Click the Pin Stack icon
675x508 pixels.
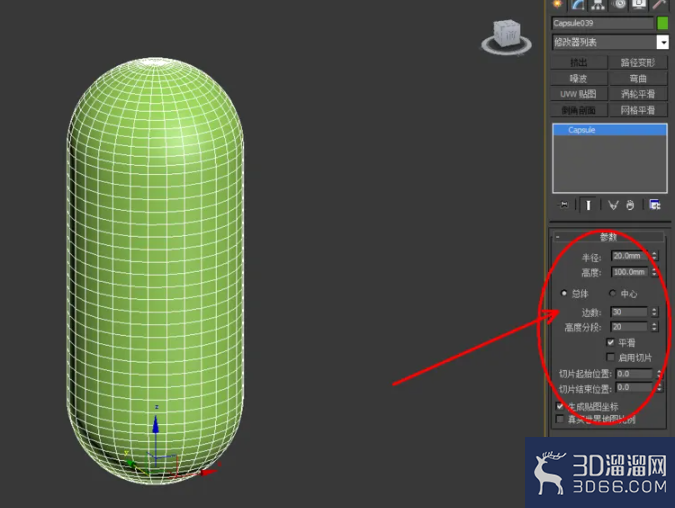564,205
